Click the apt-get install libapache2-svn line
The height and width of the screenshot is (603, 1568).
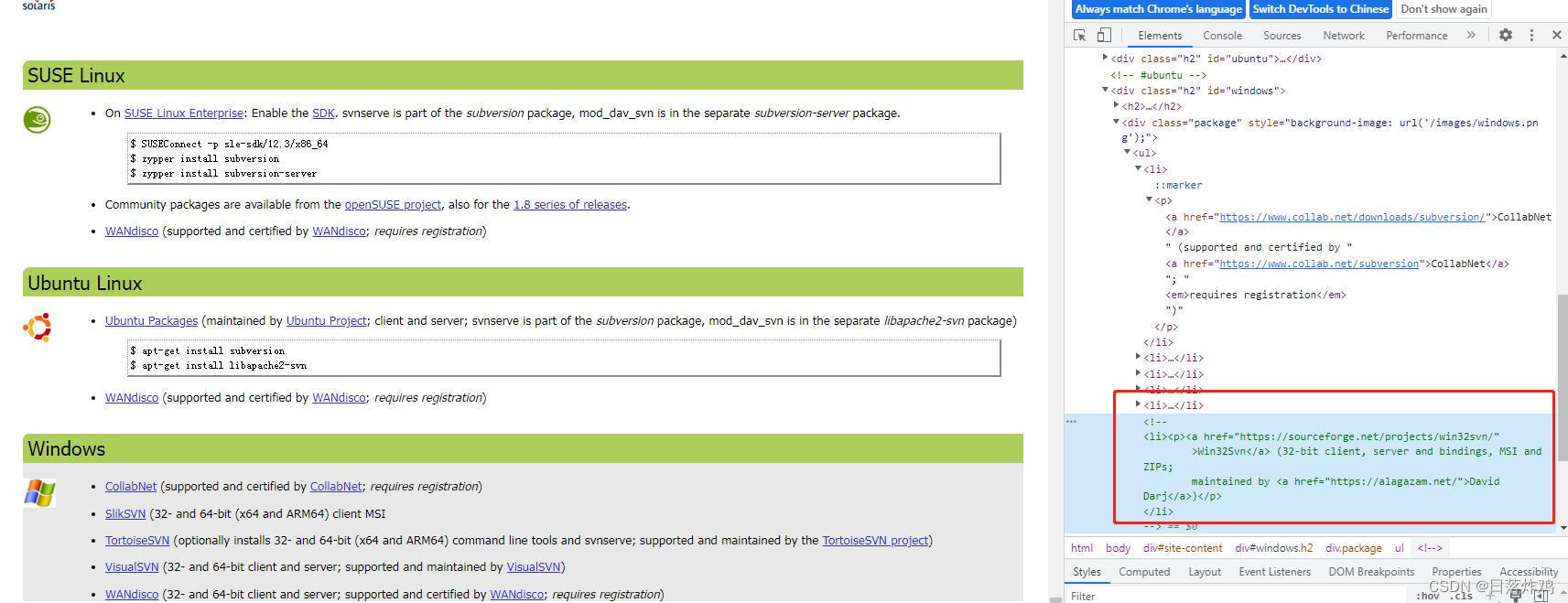click(x=218, y=365)
